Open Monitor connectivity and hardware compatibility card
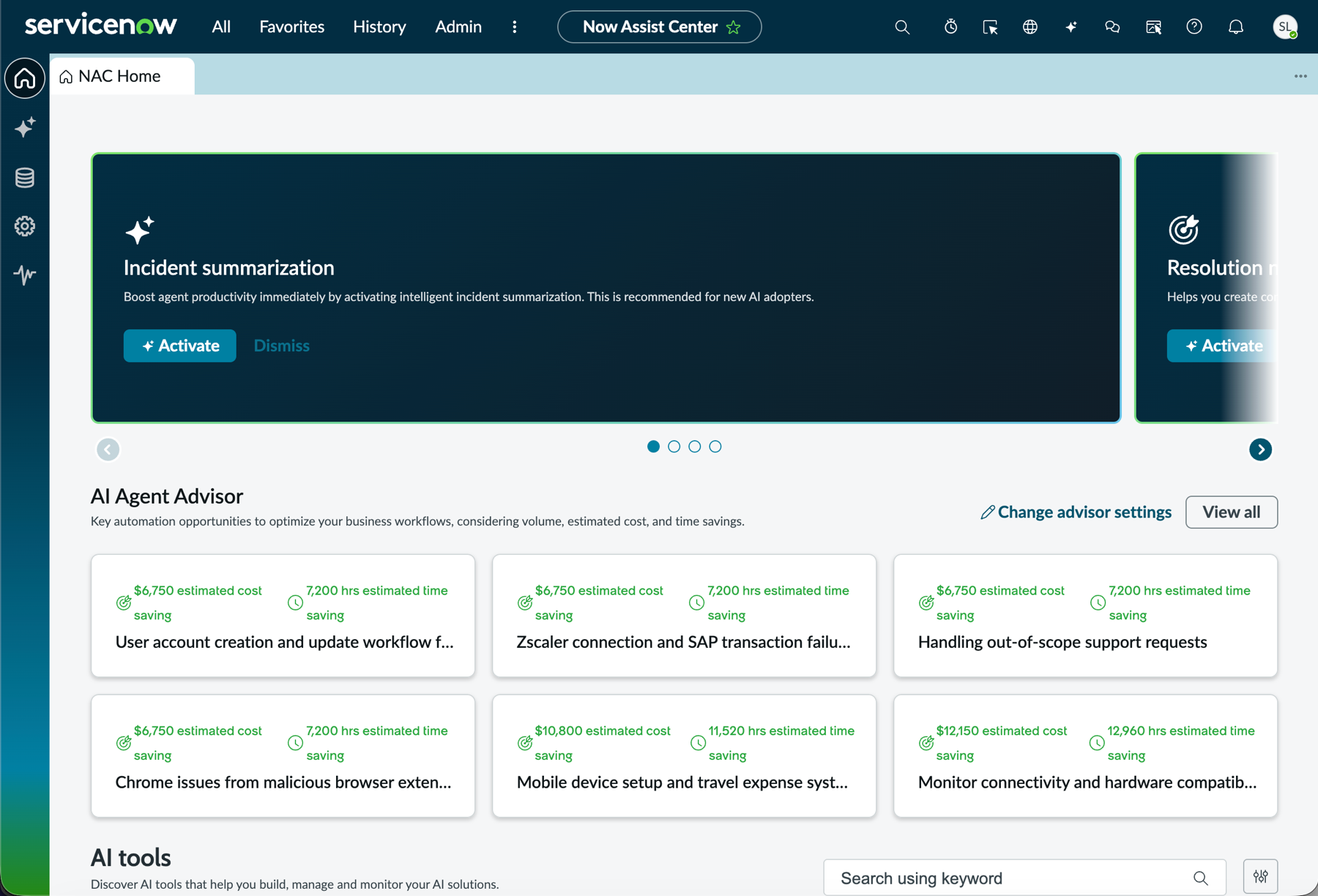 [x=1085, y=755]
